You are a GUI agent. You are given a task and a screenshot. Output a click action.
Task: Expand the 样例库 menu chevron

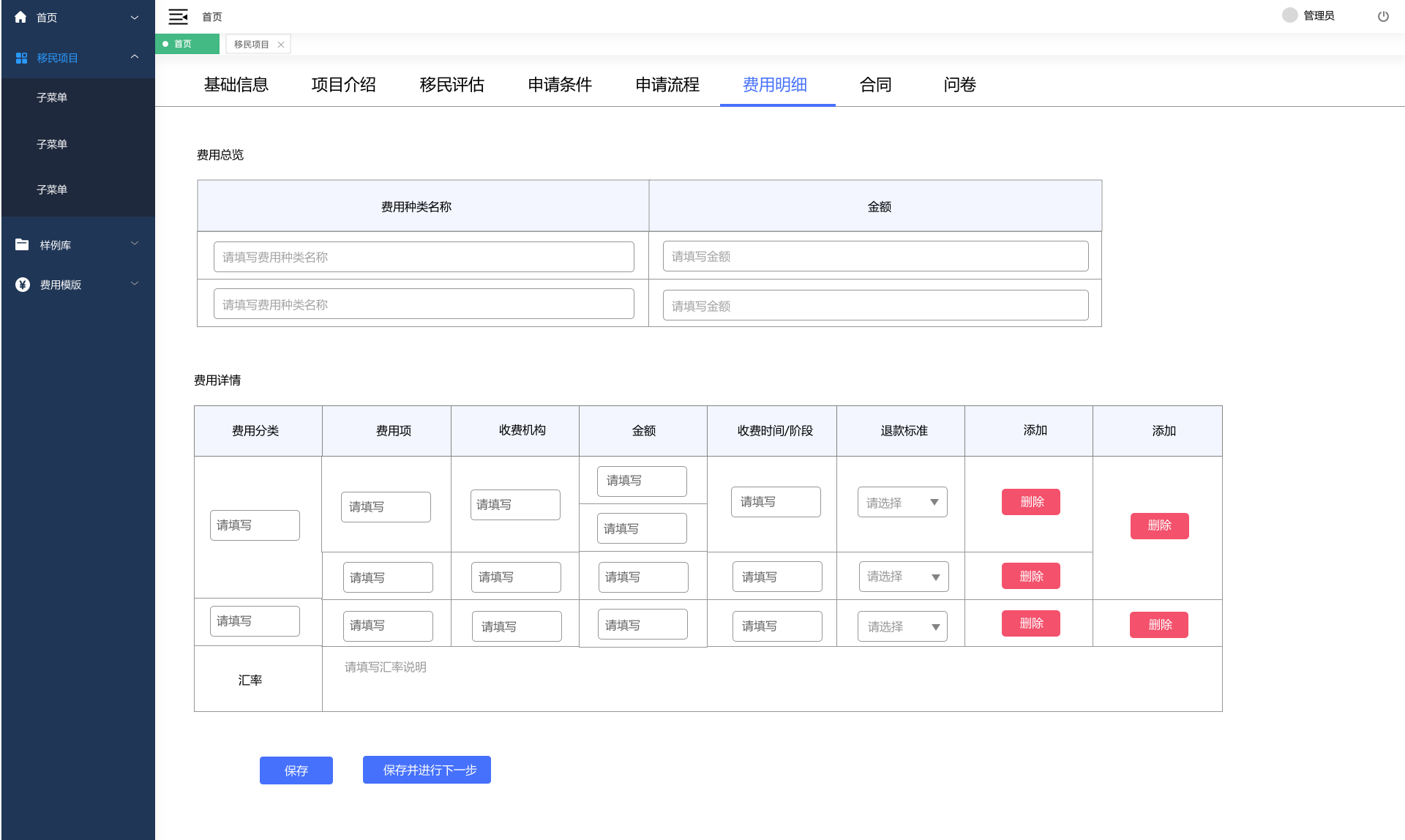pos(135,244)
